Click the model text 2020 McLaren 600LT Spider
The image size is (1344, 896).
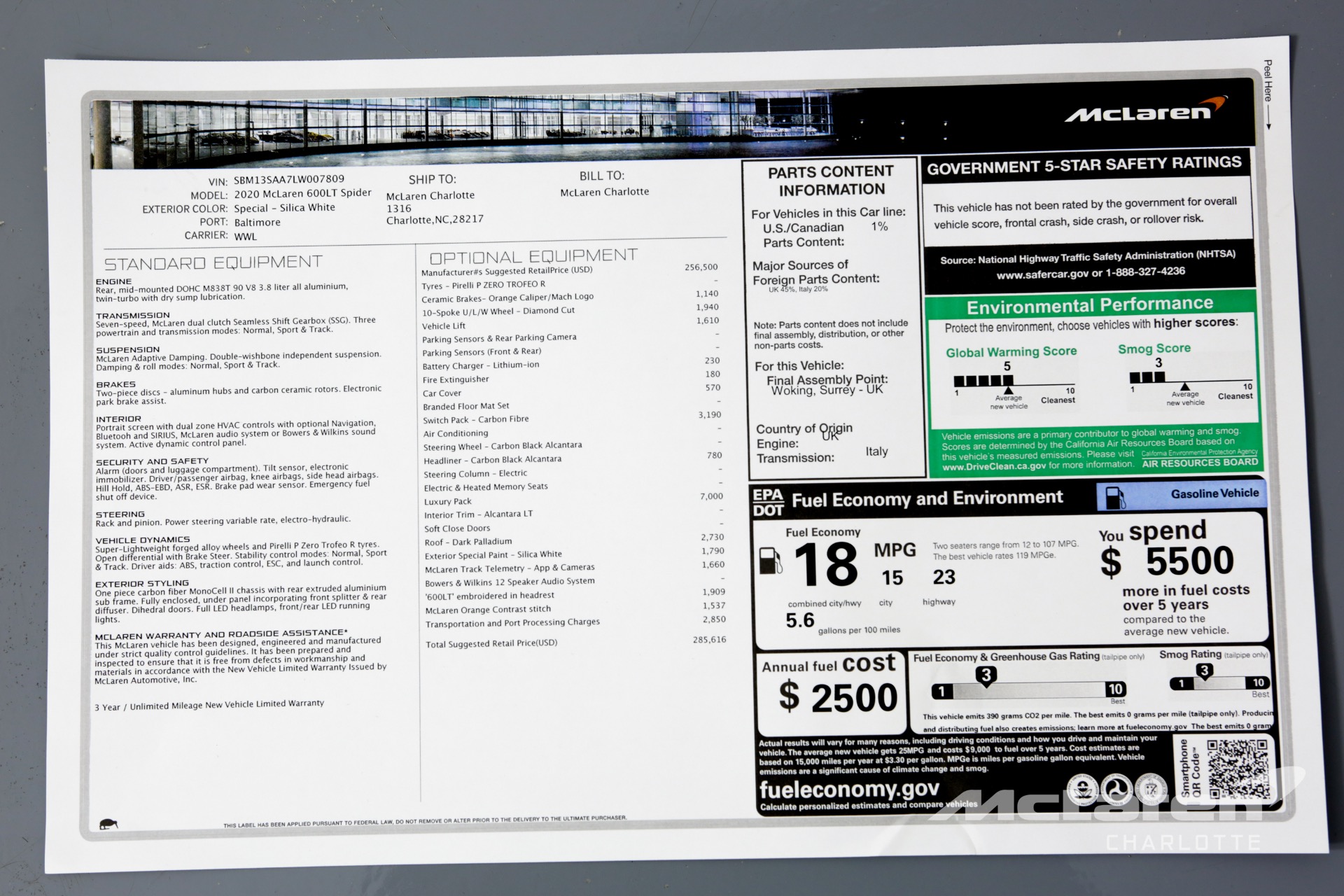303,193
